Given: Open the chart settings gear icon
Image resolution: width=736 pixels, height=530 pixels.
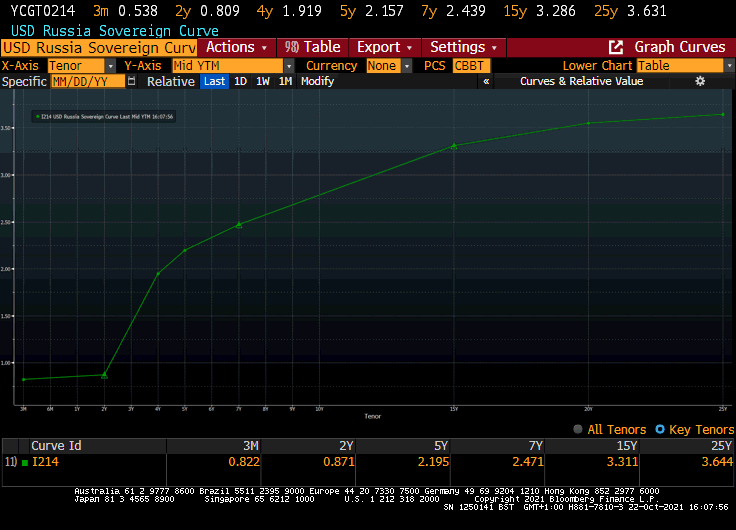Looking at the screenshot, I should click(700, 81).
